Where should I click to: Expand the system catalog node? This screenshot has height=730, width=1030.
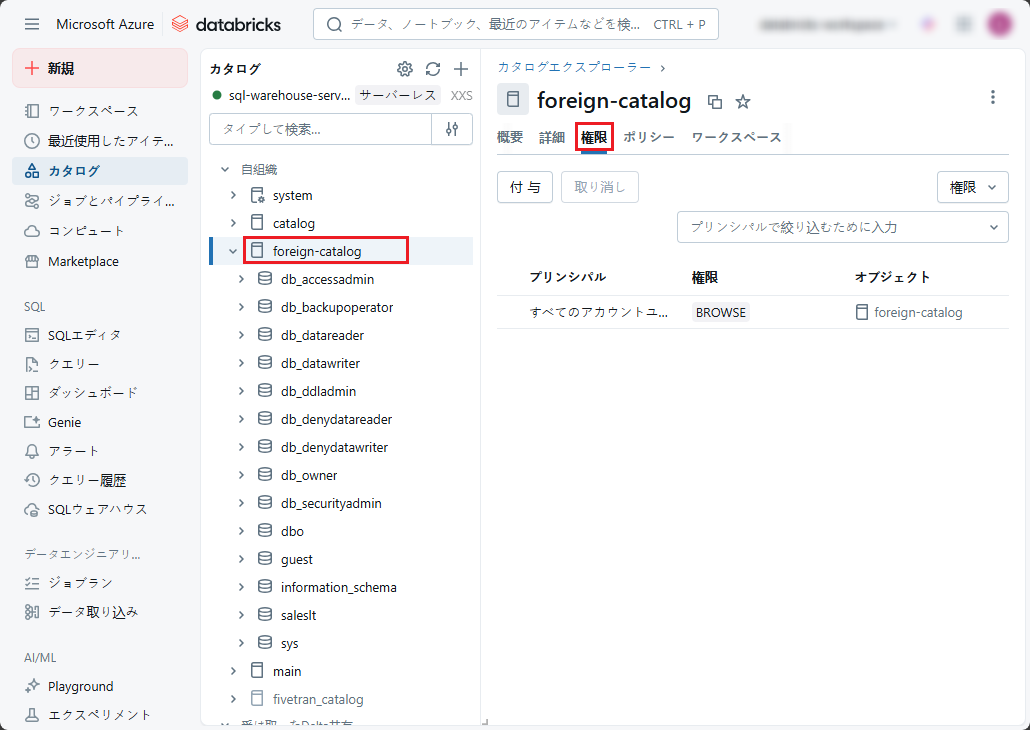pyautogui.click(x=233, y=195)
